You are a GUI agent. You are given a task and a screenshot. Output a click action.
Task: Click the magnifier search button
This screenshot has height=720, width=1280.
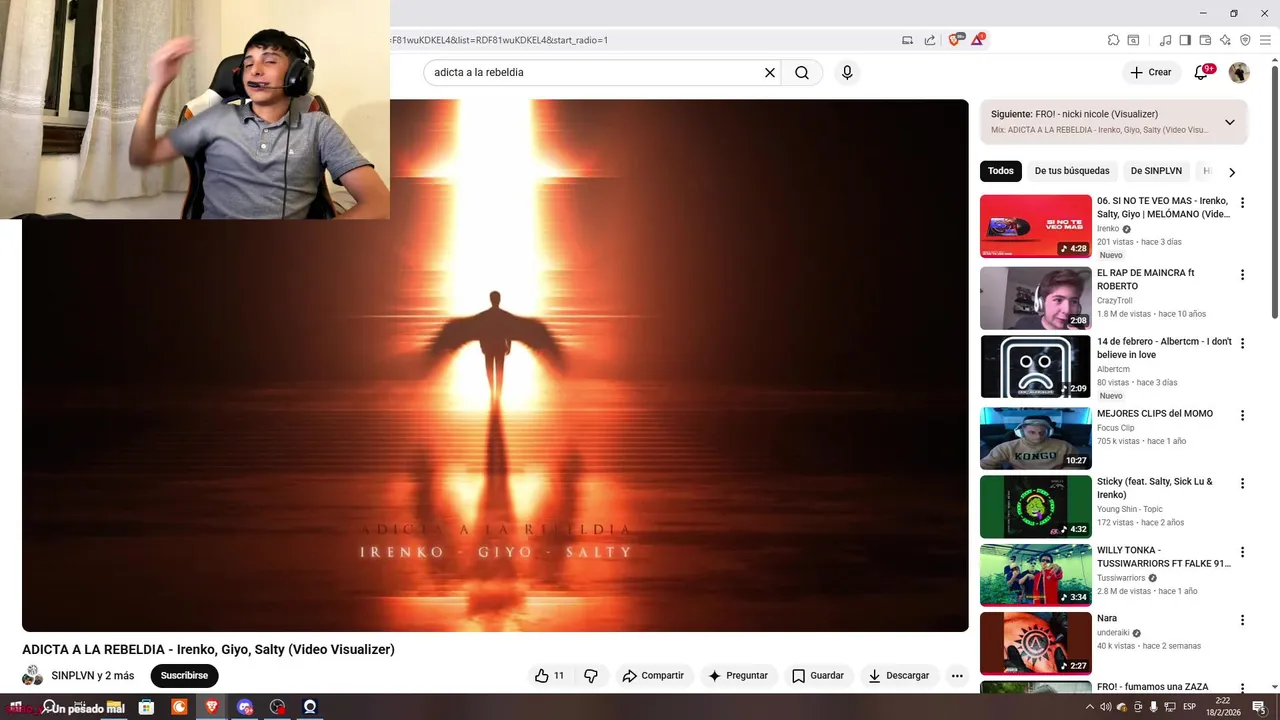point(802,72)
